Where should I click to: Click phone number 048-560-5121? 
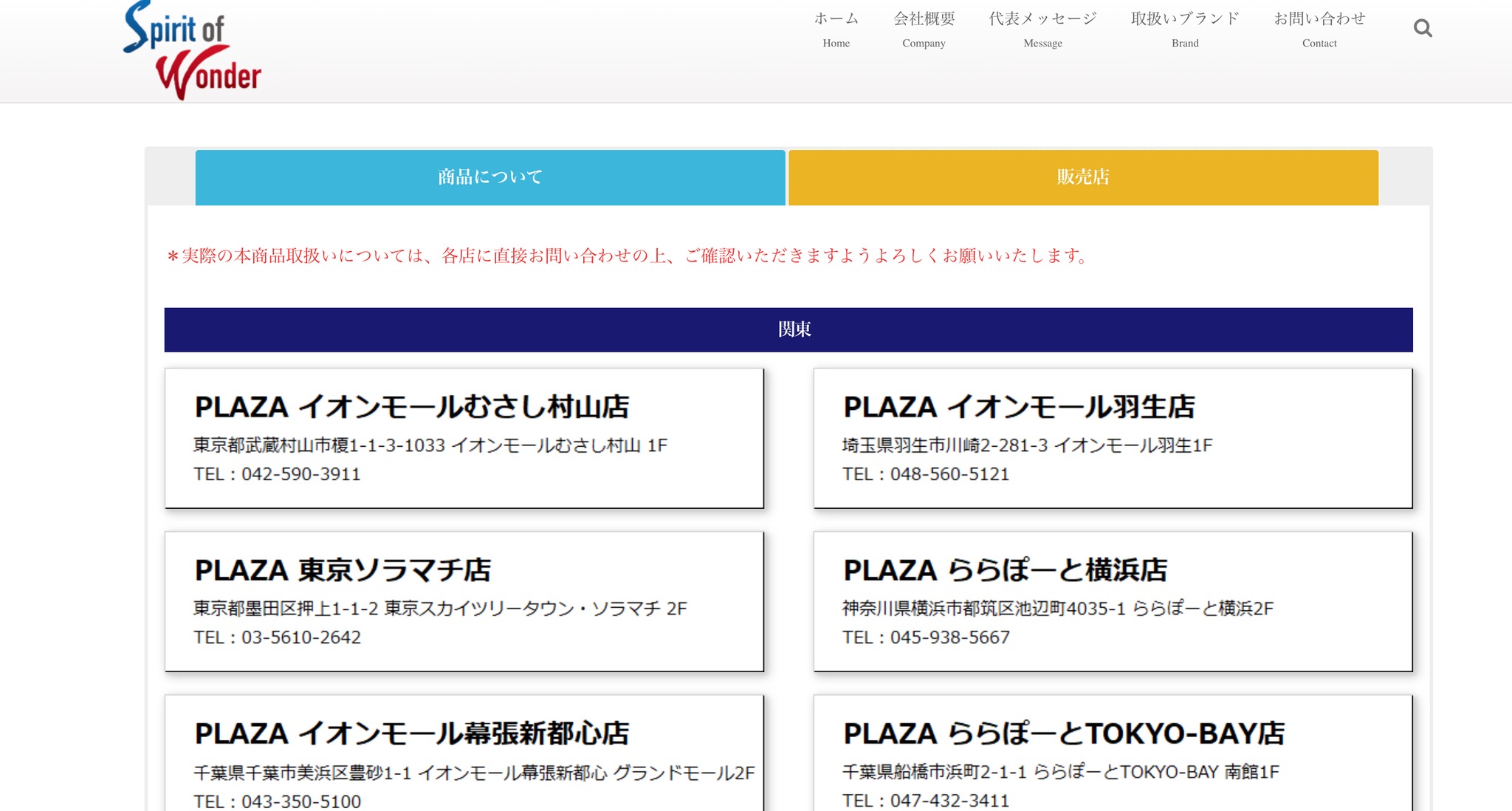click(x=949, y=474)
